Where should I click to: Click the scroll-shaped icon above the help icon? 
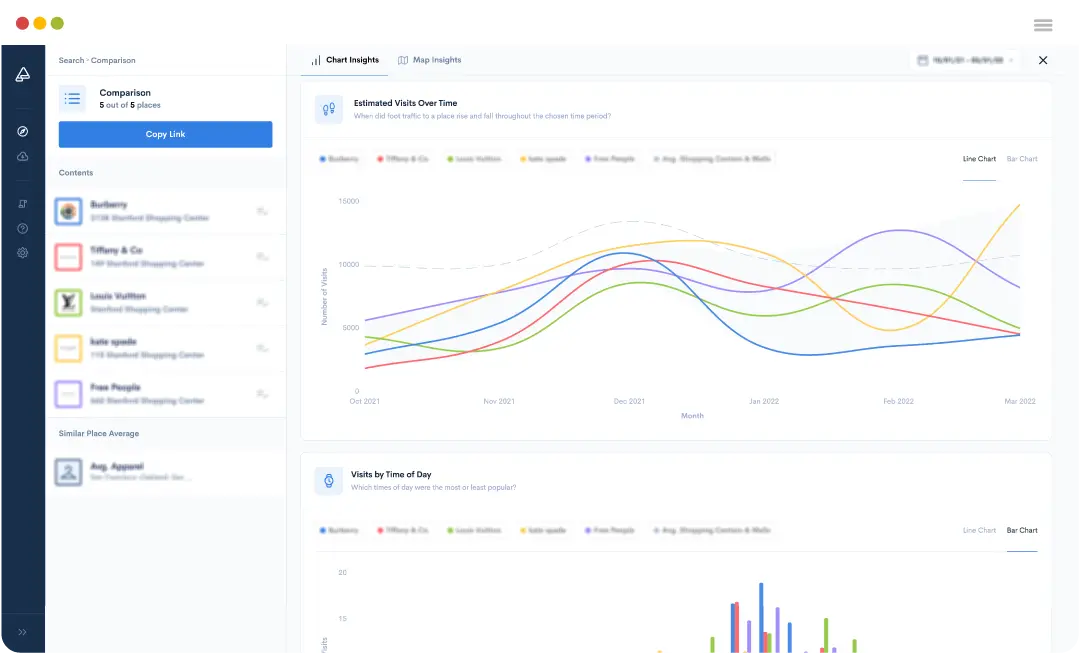click(x=23, y=204)
